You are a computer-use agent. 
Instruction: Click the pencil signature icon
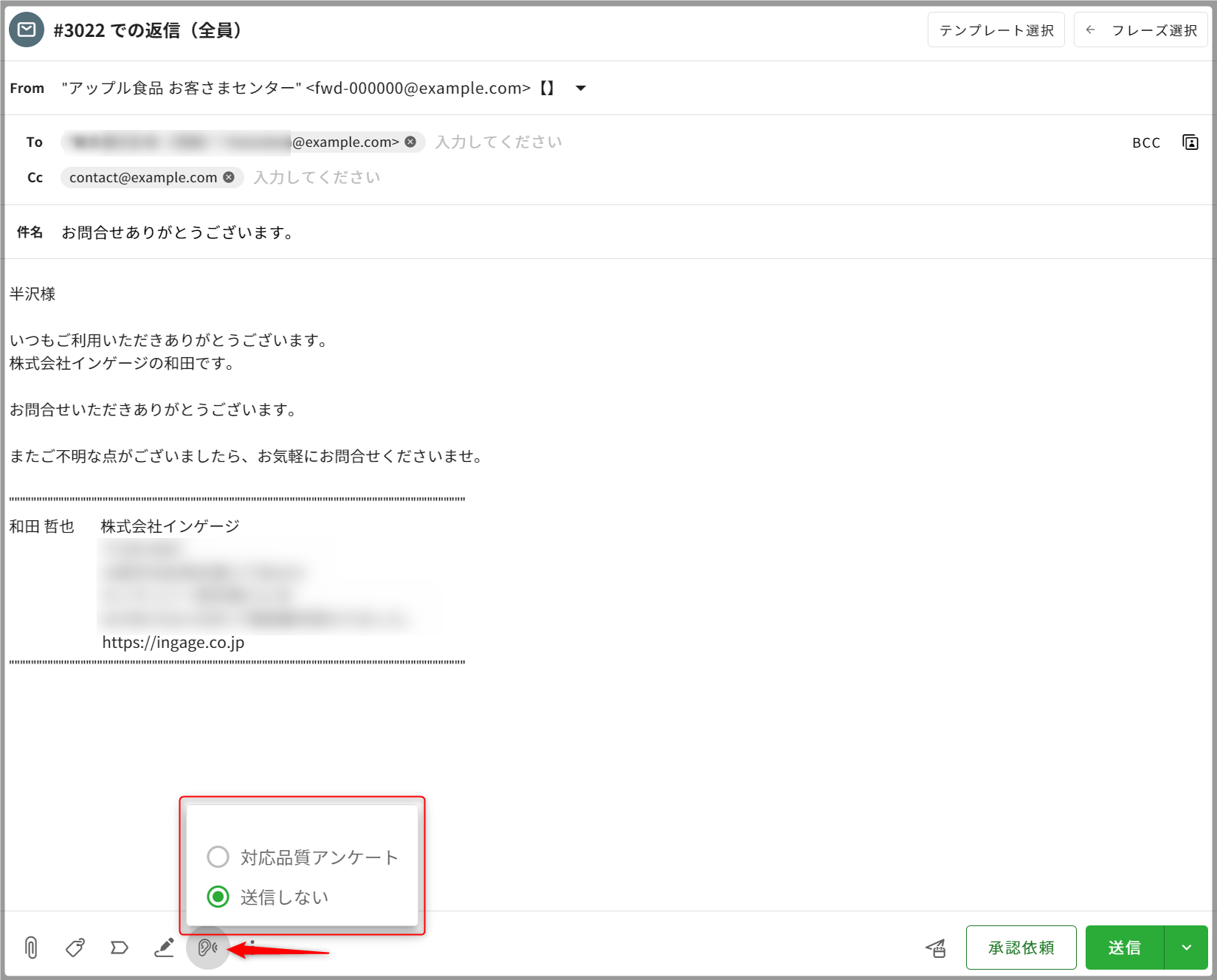pos(164,948)
